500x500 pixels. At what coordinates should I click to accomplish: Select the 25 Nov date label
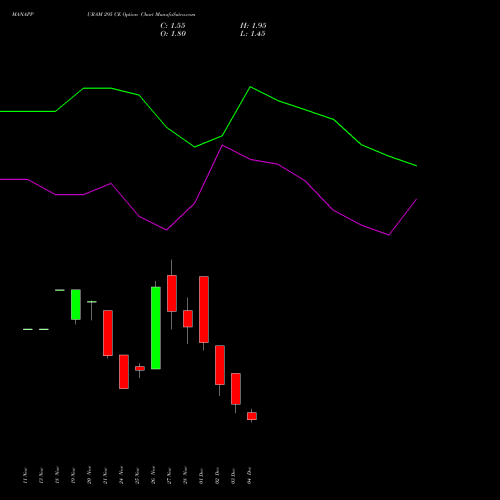[x=137, y=476]
